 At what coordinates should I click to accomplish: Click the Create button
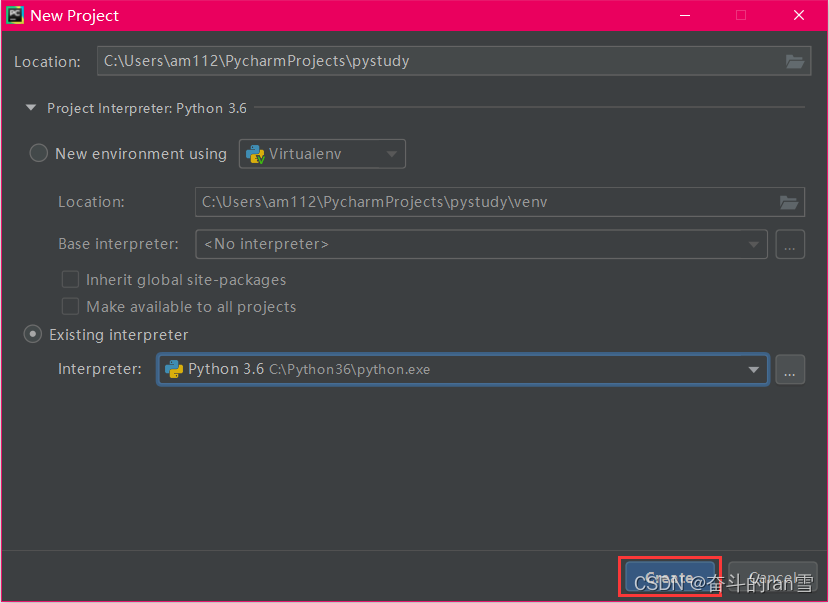coord(670,577)
